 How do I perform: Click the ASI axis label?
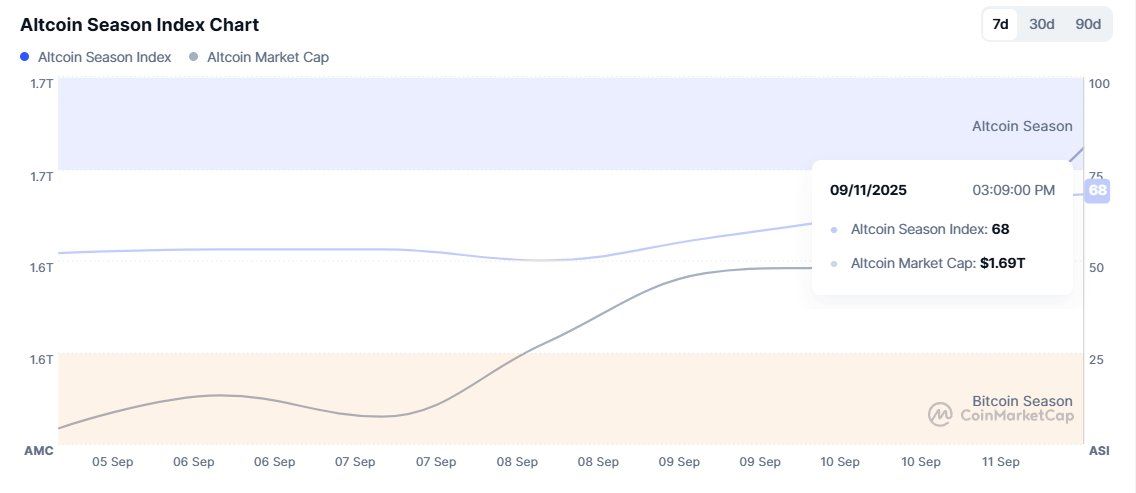(1099, 451)
